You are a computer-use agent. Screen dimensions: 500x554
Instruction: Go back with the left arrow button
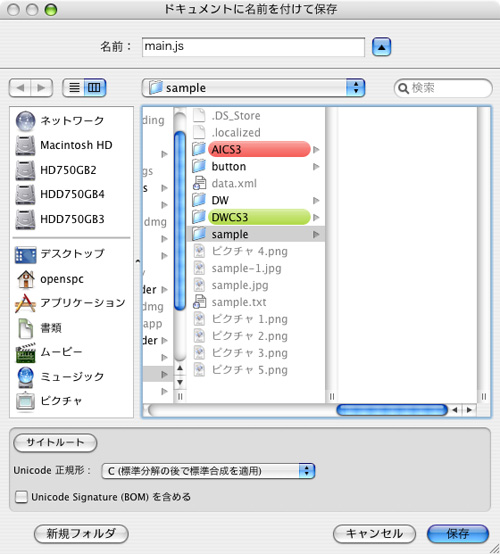[x=20, y=88]
